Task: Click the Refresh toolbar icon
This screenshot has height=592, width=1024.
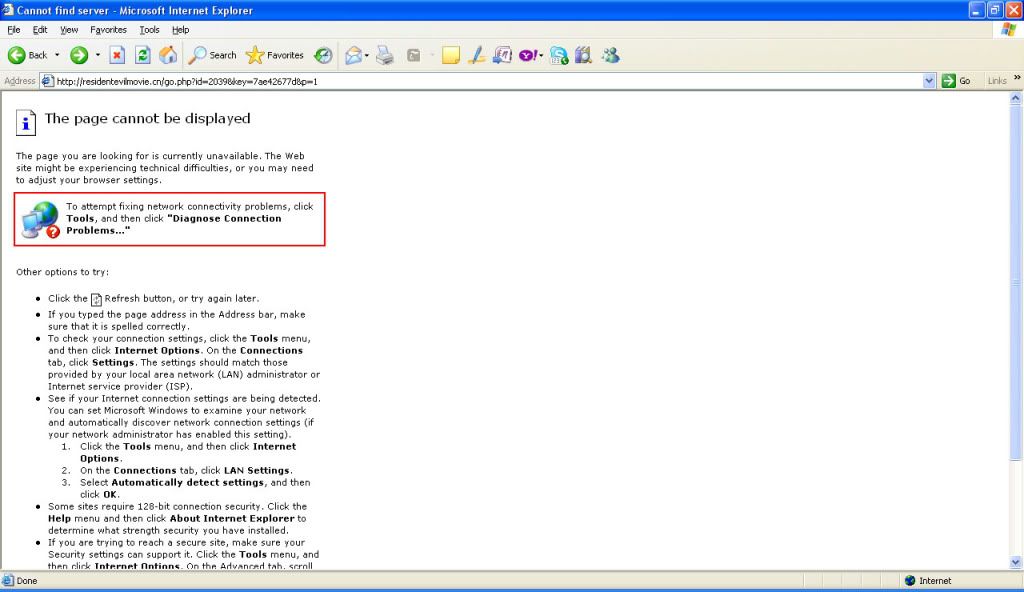Action: click(x=142, y=55)
